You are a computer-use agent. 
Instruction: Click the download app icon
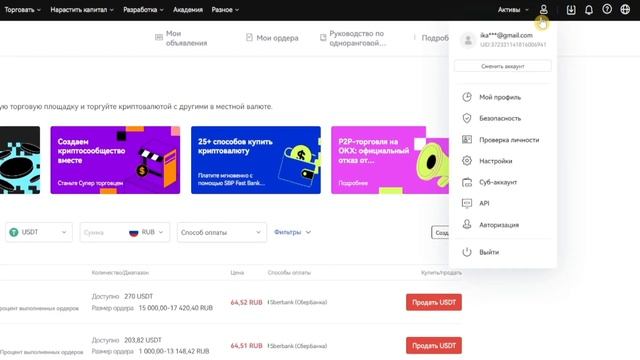pyautogui.click(x=571, y=9)
